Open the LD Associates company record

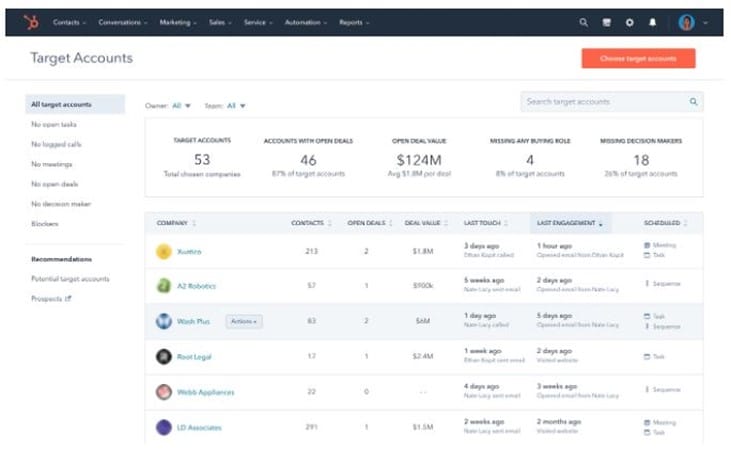199,428
